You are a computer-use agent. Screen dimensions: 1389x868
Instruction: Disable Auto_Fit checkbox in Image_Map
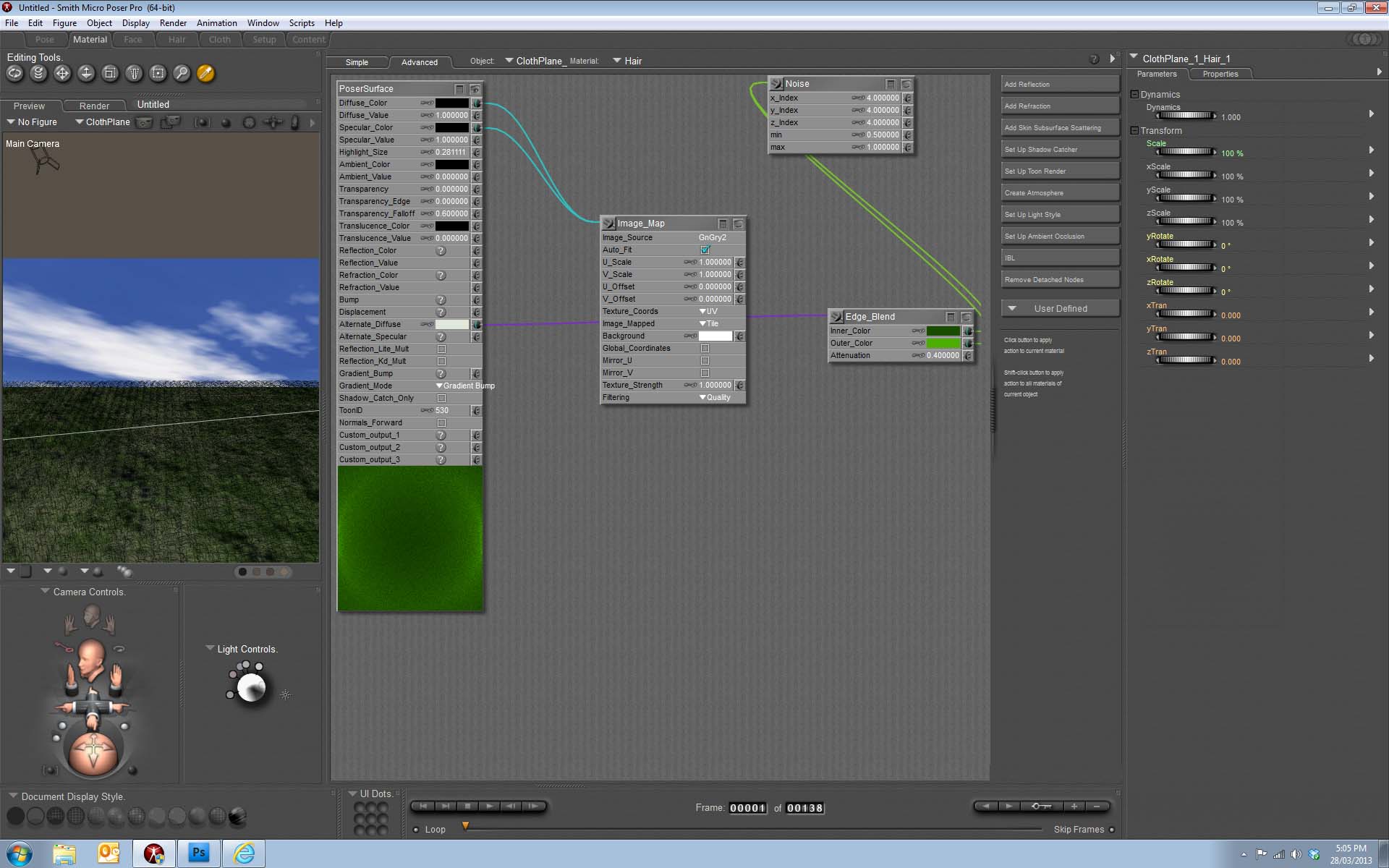(x=705, y=250)
